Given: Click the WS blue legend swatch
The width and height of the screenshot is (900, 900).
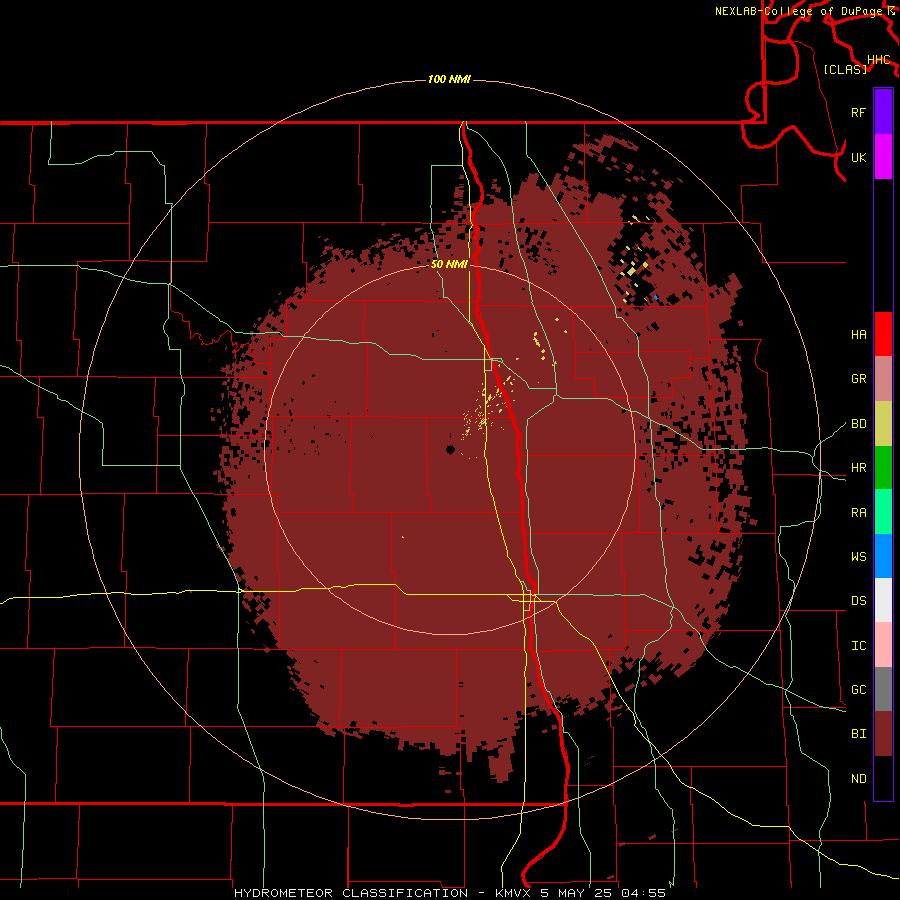Looking at the screenshot, I should 883,556.
